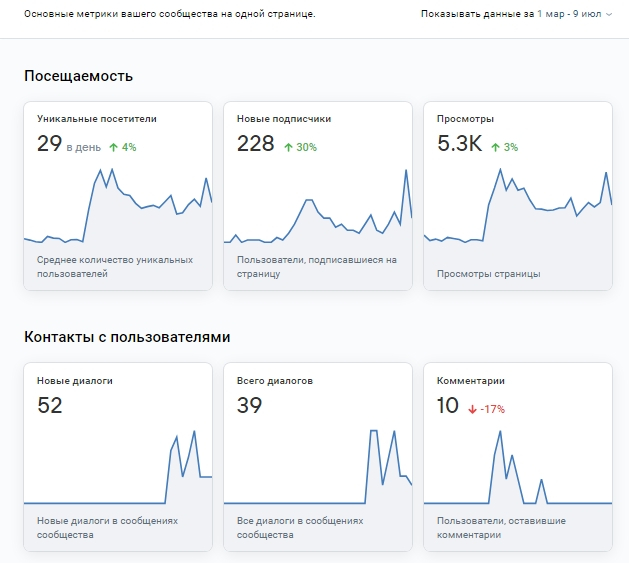The width and height of the screenshot is (629, 563).
Task: Click the 'Контакты с пользователями' section heading
Action: tap(127, 337)
